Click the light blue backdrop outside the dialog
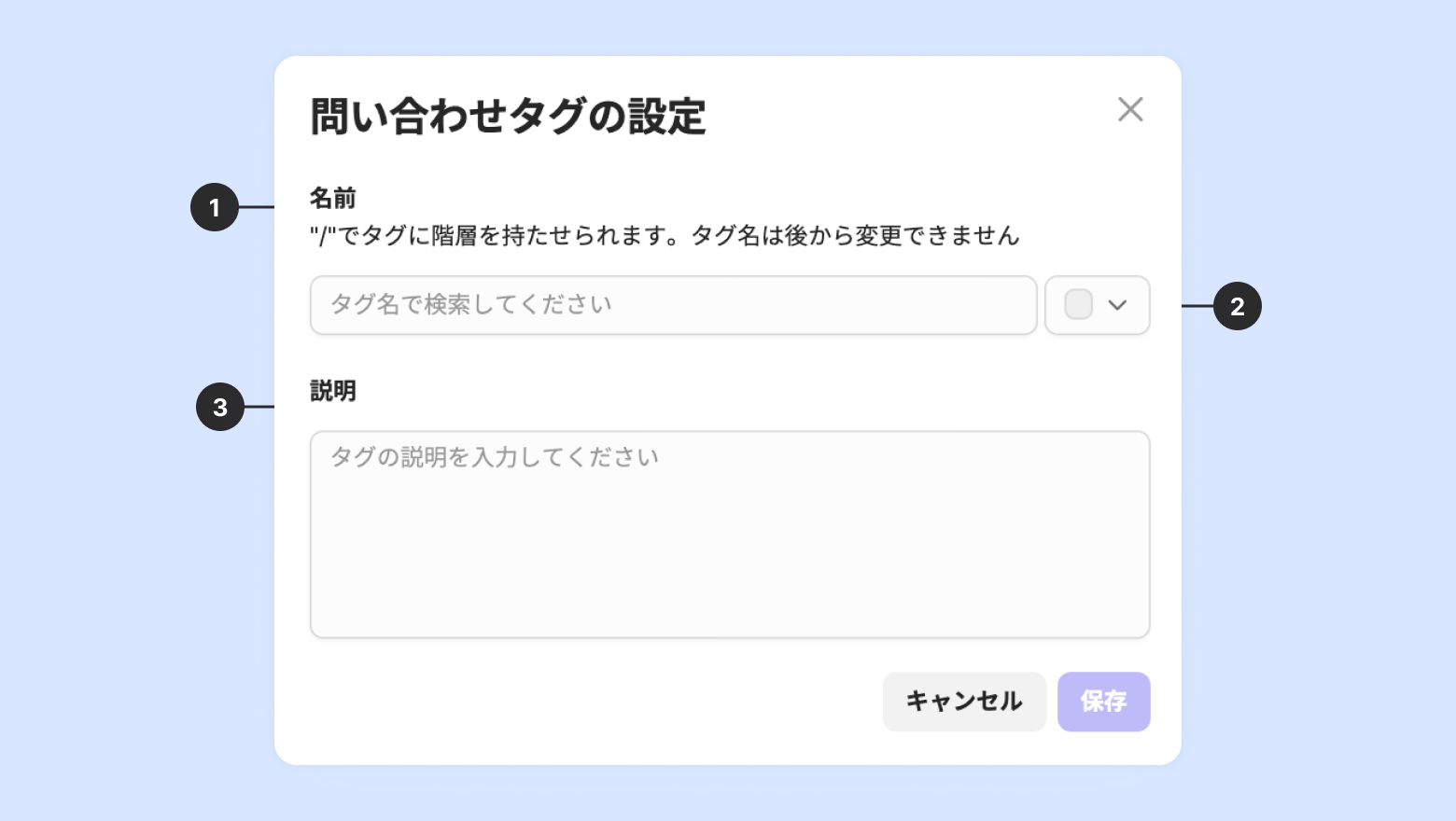This screenshot has width=1456, height=821. pos(112,560)
